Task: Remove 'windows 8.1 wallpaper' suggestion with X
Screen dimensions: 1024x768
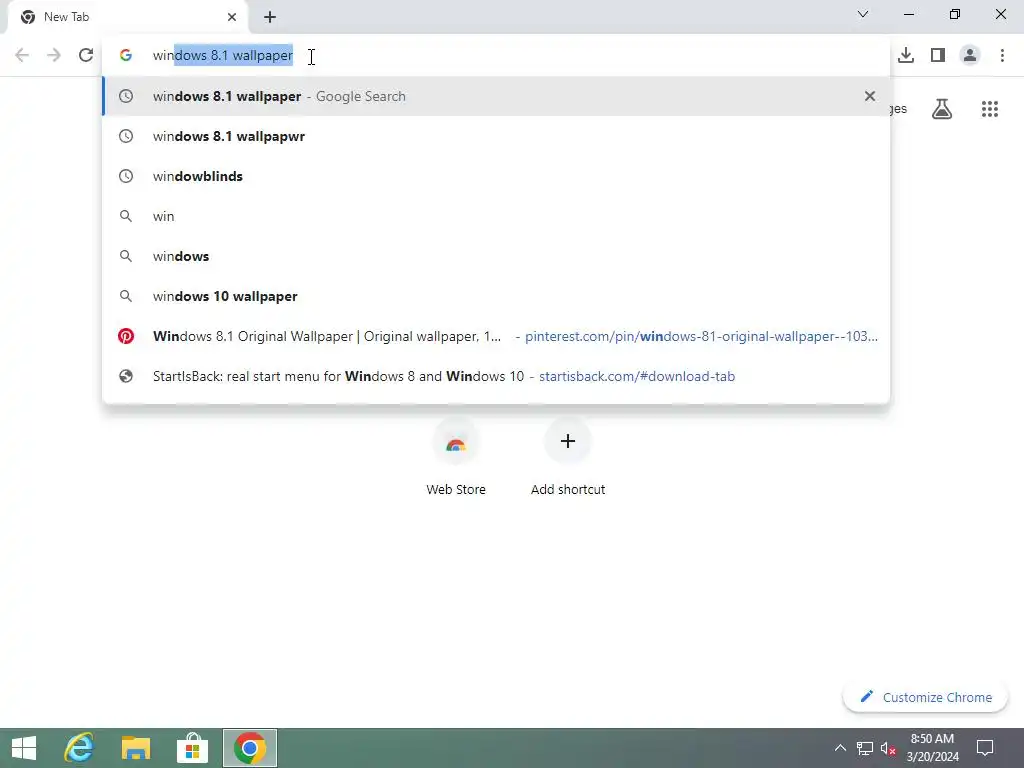Action: tap(870, 96)
